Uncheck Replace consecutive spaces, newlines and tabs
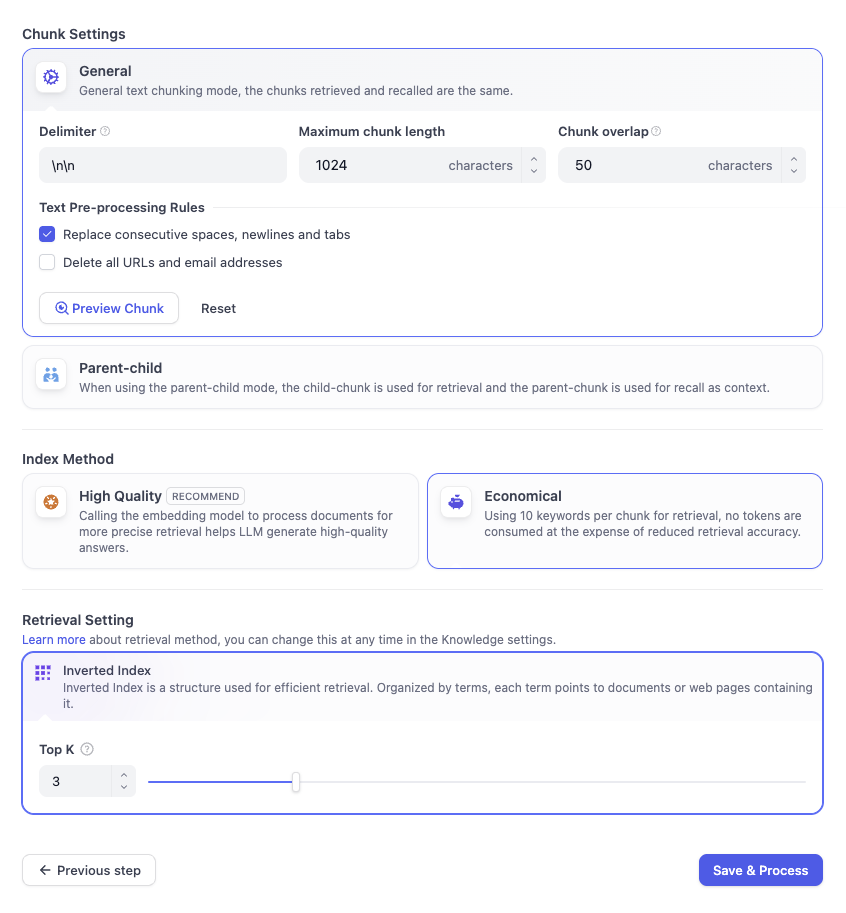The height and width of the screenshot is (913, 846). click(47, 235)
